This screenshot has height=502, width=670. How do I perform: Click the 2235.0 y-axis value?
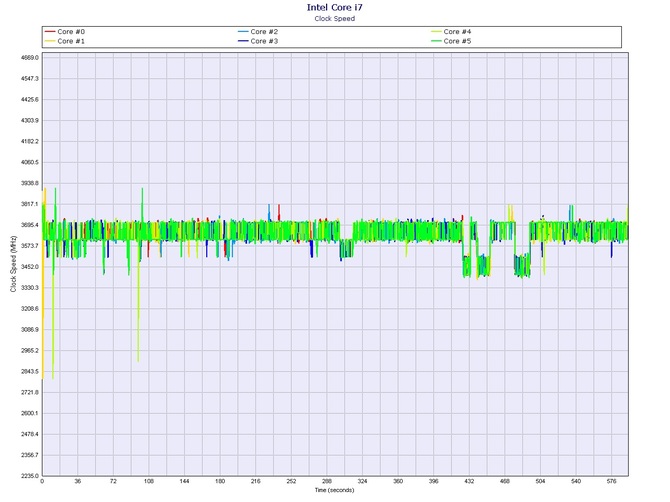coord(29,476)
